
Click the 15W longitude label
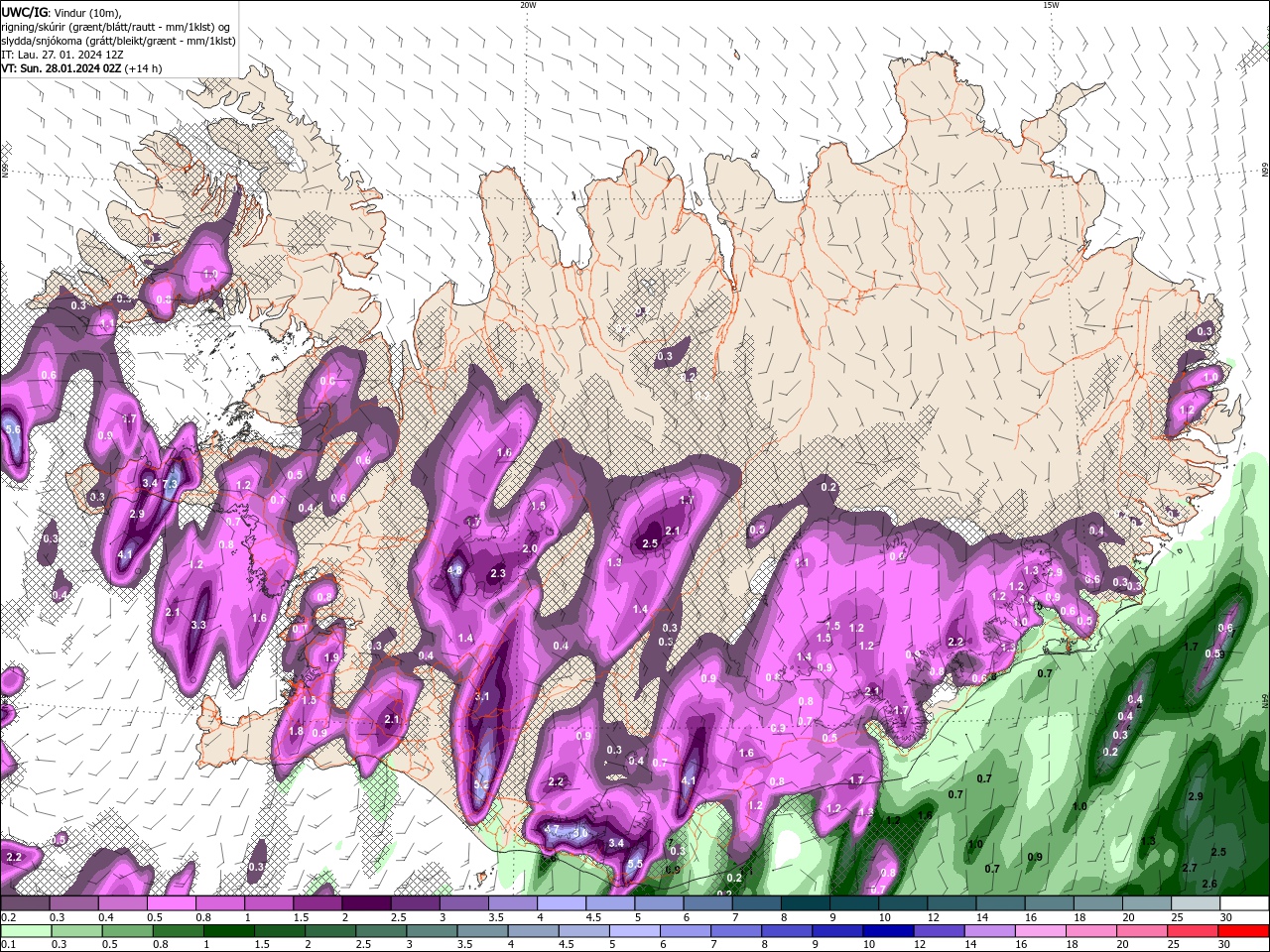(1051, 5)
